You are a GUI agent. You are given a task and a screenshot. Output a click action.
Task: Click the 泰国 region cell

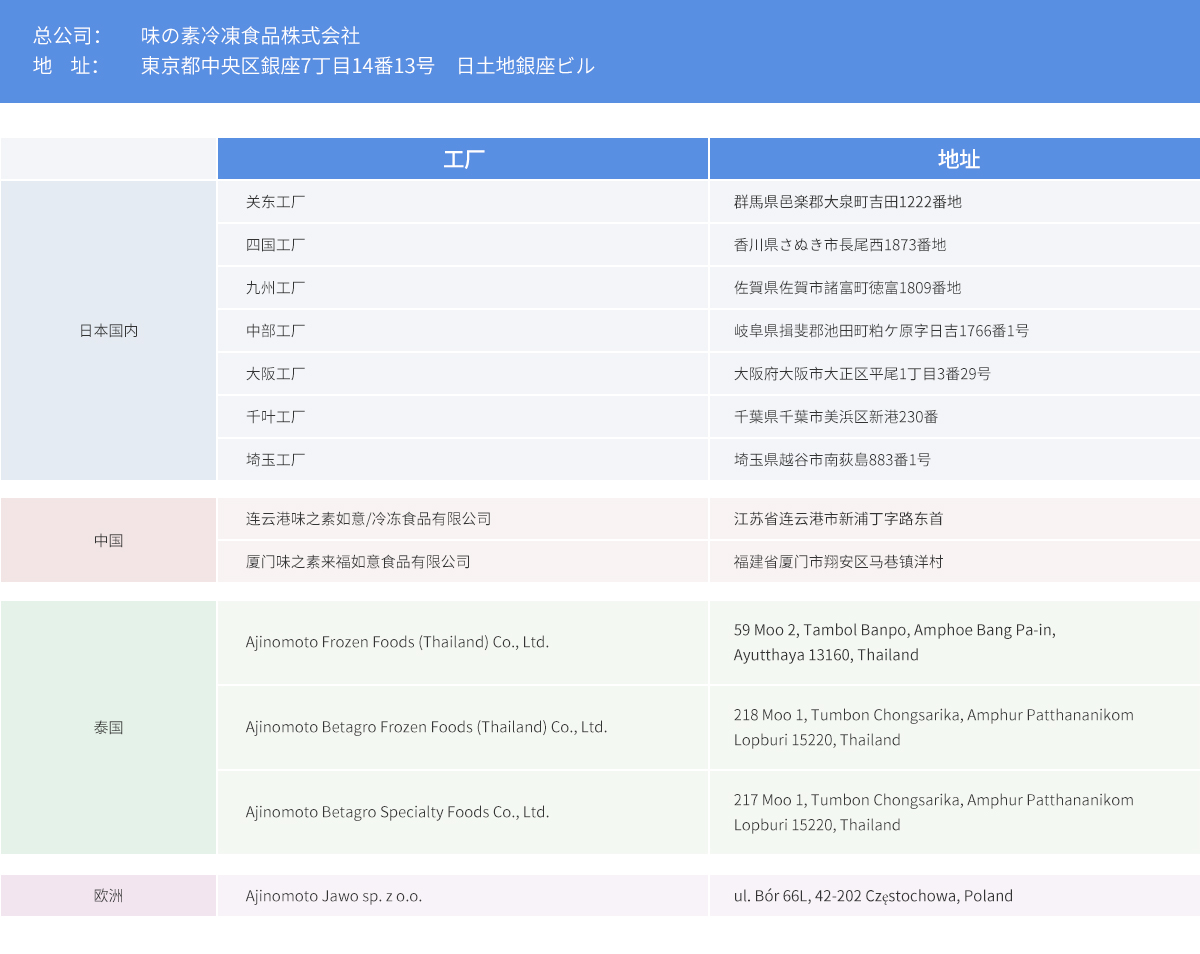click(x=108, y=727)
